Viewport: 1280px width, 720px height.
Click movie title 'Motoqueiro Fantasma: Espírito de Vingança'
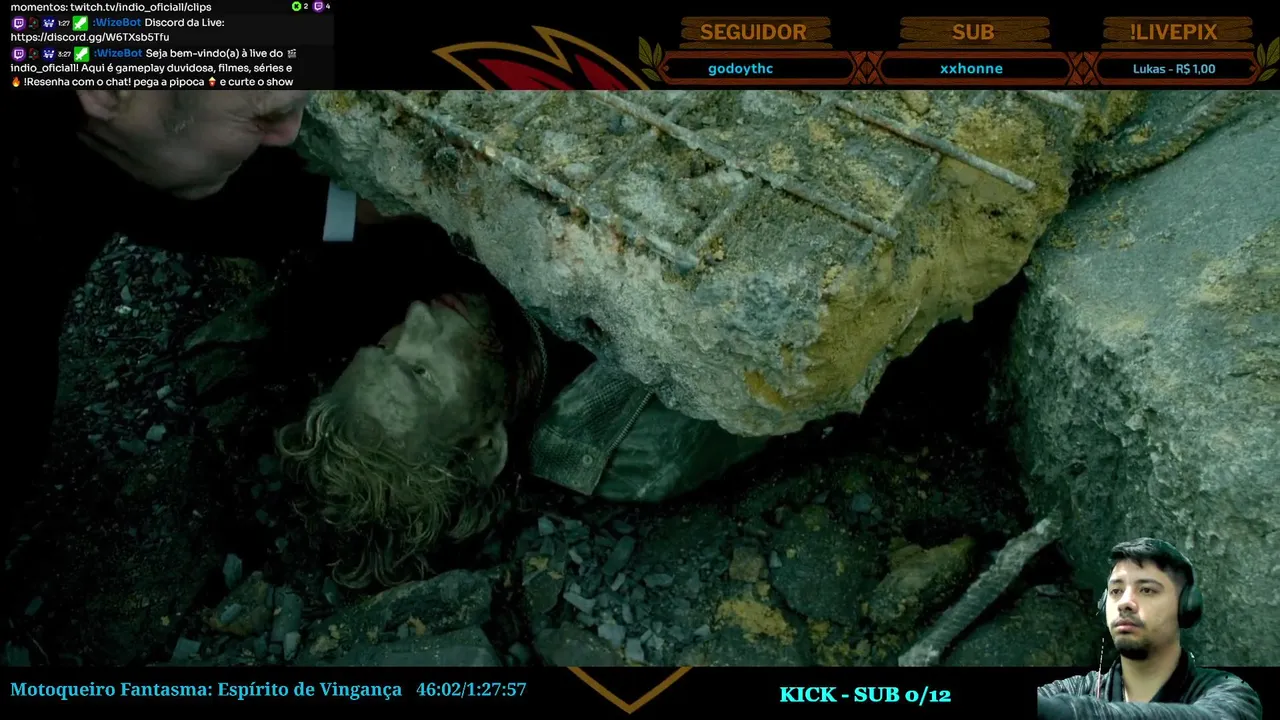coord(206,690)
